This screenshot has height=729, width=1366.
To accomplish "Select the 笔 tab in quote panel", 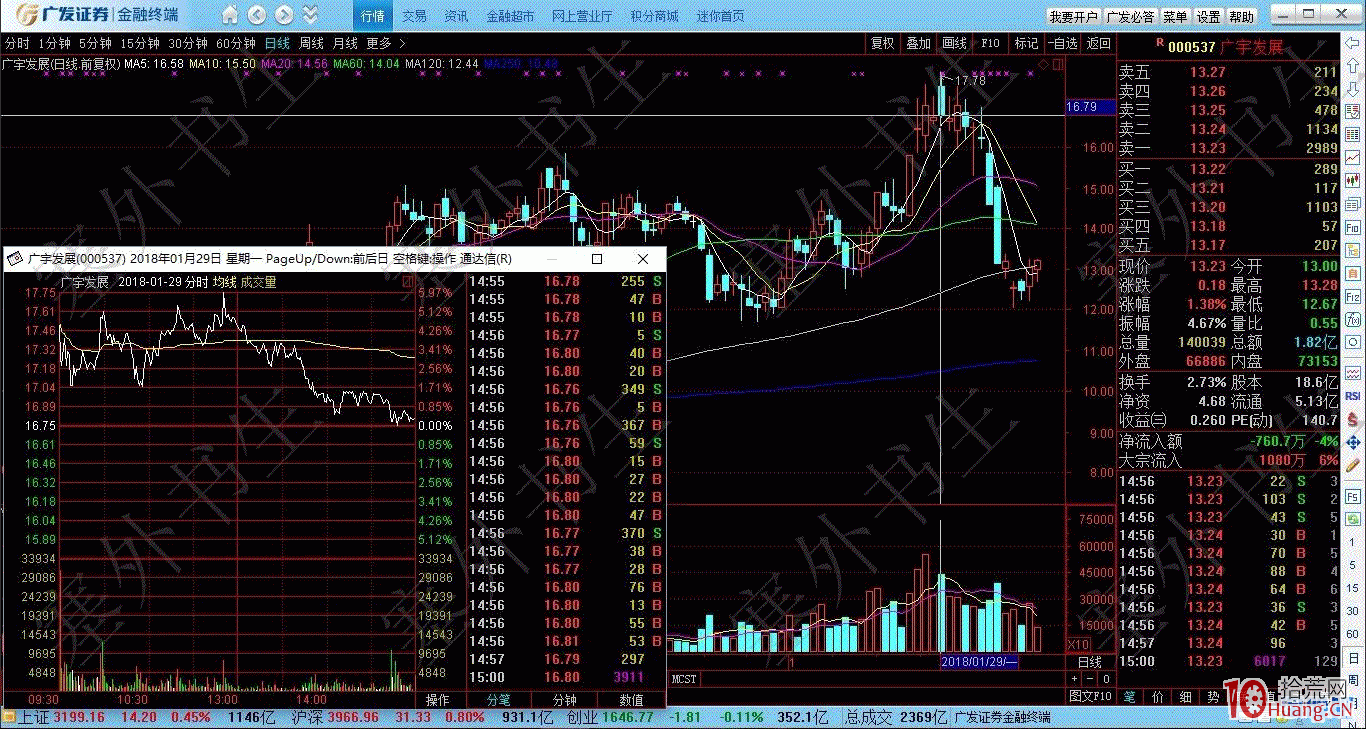I will click(1130, 696).
